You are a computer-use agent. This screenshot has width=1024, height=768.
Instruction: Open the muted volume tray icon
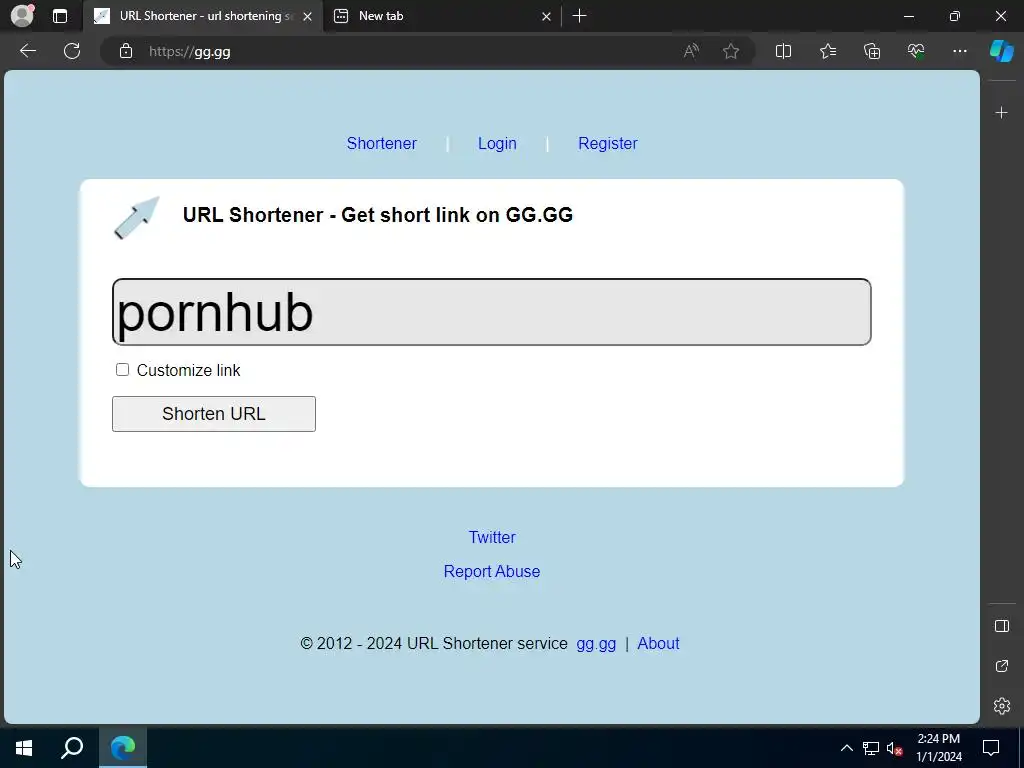coord(895,748)
